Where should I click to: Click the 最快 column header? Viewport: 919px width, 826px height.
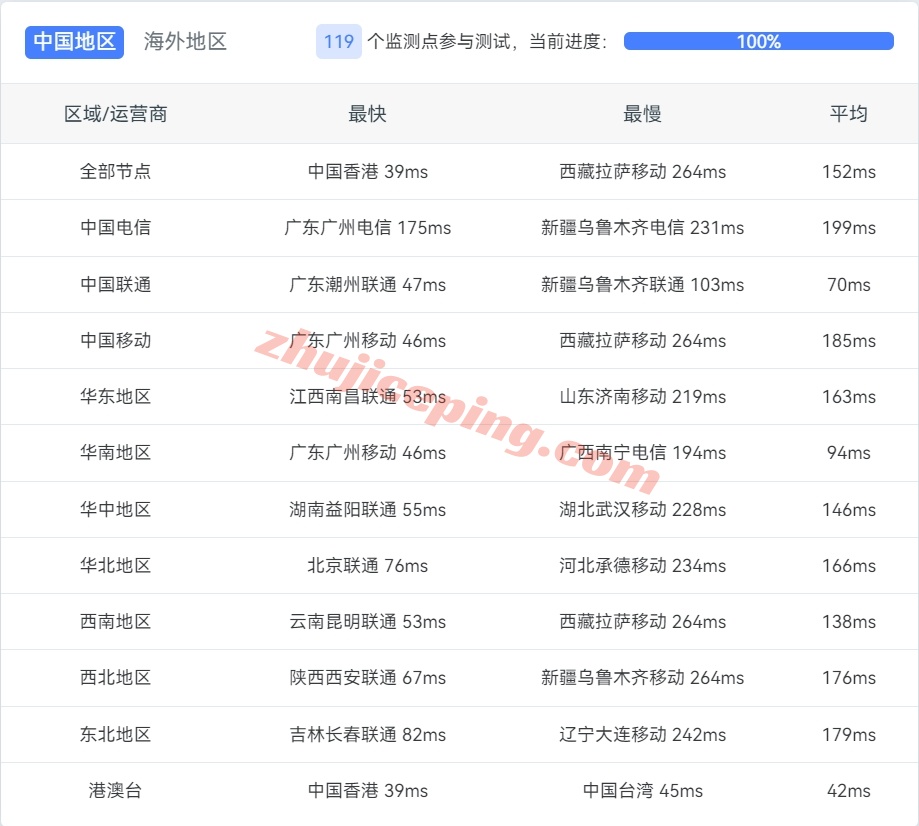(367, 114)
